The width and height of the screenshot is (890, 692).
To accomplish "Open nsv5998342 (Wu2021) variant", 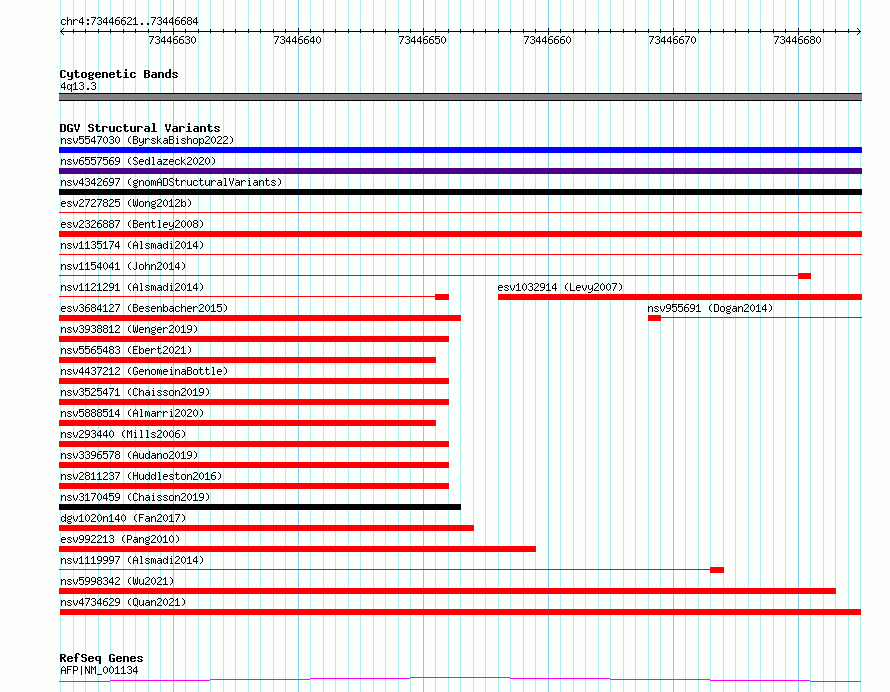I will pos(117,581).
